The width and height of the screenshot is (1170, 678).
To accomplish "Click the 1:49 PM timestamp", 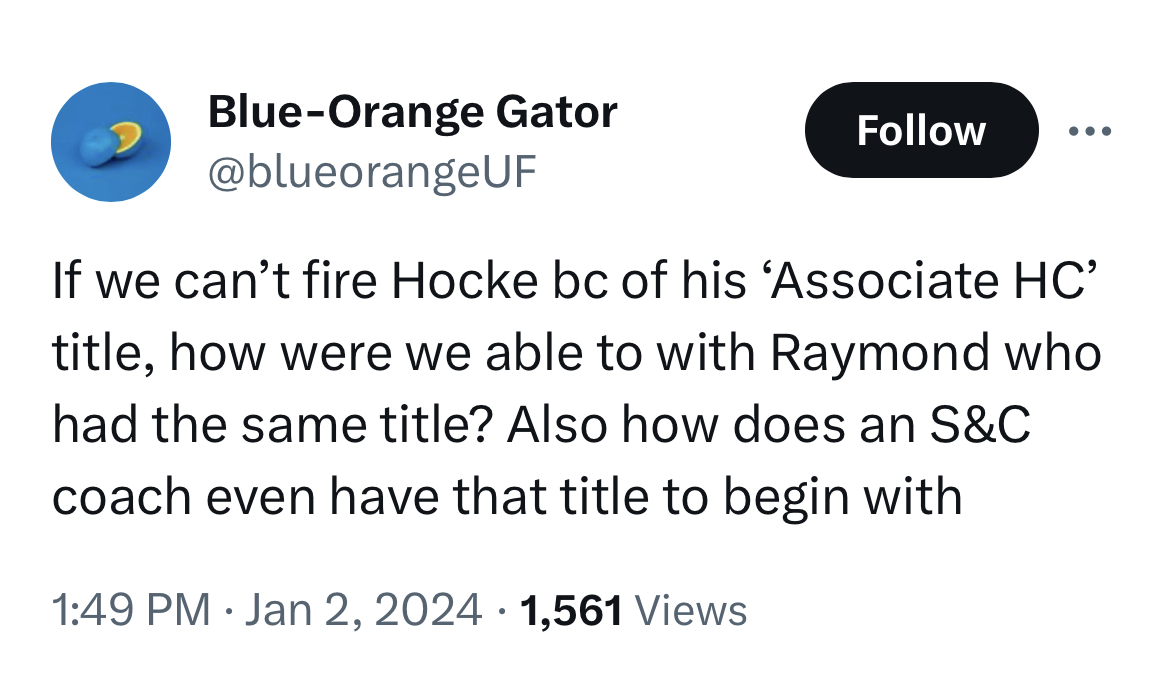I will [131, 609].
